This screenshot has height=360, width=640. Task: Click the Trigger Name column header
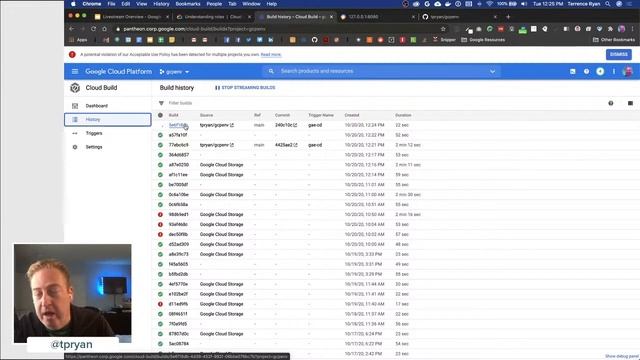[x=321, y=115]
